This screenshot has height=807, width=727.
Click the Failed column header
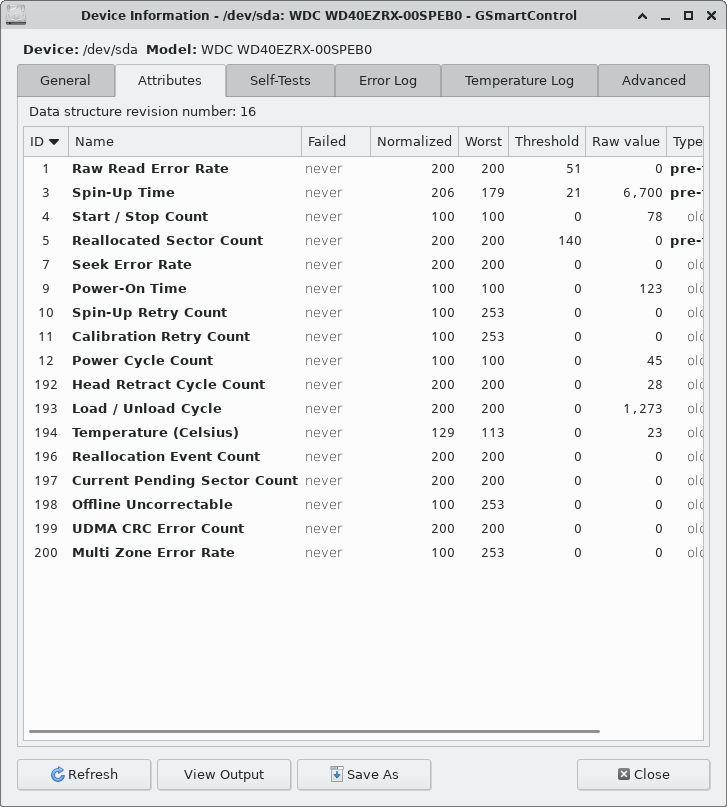click(x=335, y=142)
